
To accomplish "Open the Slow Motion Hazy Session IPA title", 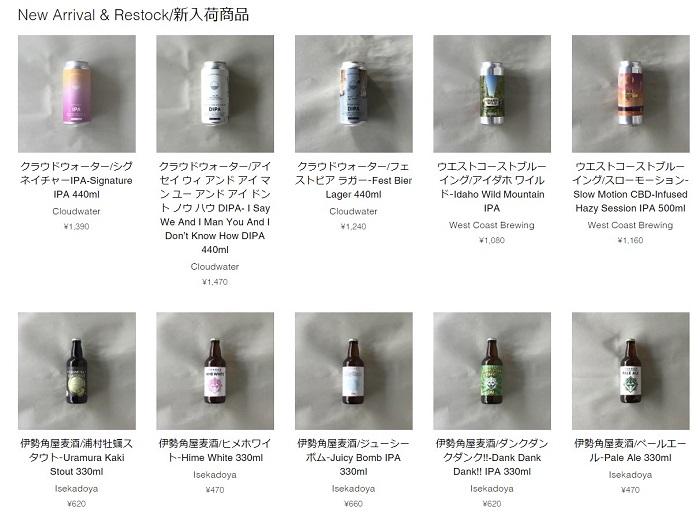I will pos(630,187).
